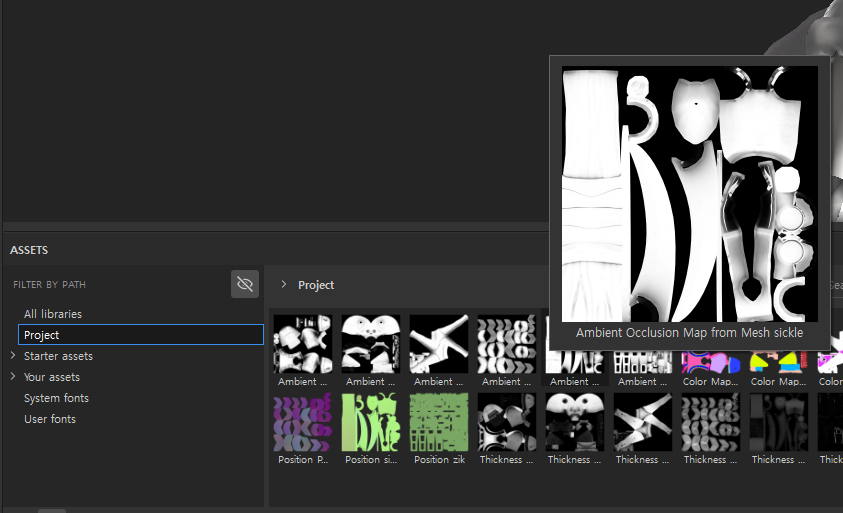Click the chevron before the Project breadcrumb
The height and width of the screenshot is (513, 843).
(284, 285)
